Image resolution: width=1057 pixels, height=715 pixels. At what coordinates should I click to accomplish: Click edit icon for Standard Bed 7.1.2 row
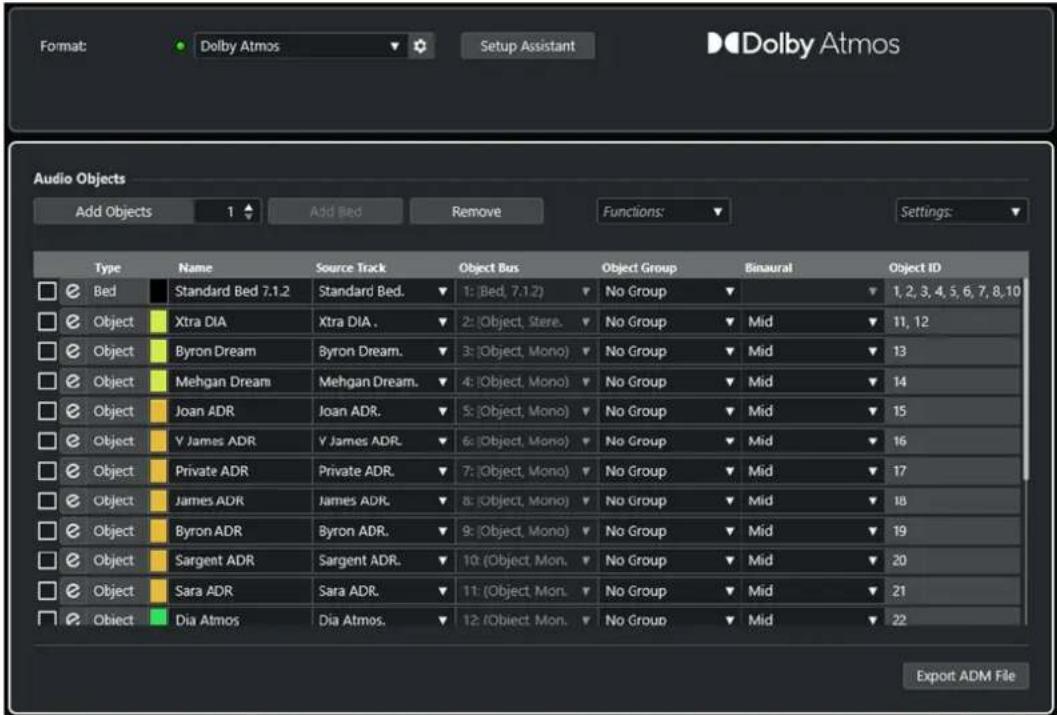[73, 291]
